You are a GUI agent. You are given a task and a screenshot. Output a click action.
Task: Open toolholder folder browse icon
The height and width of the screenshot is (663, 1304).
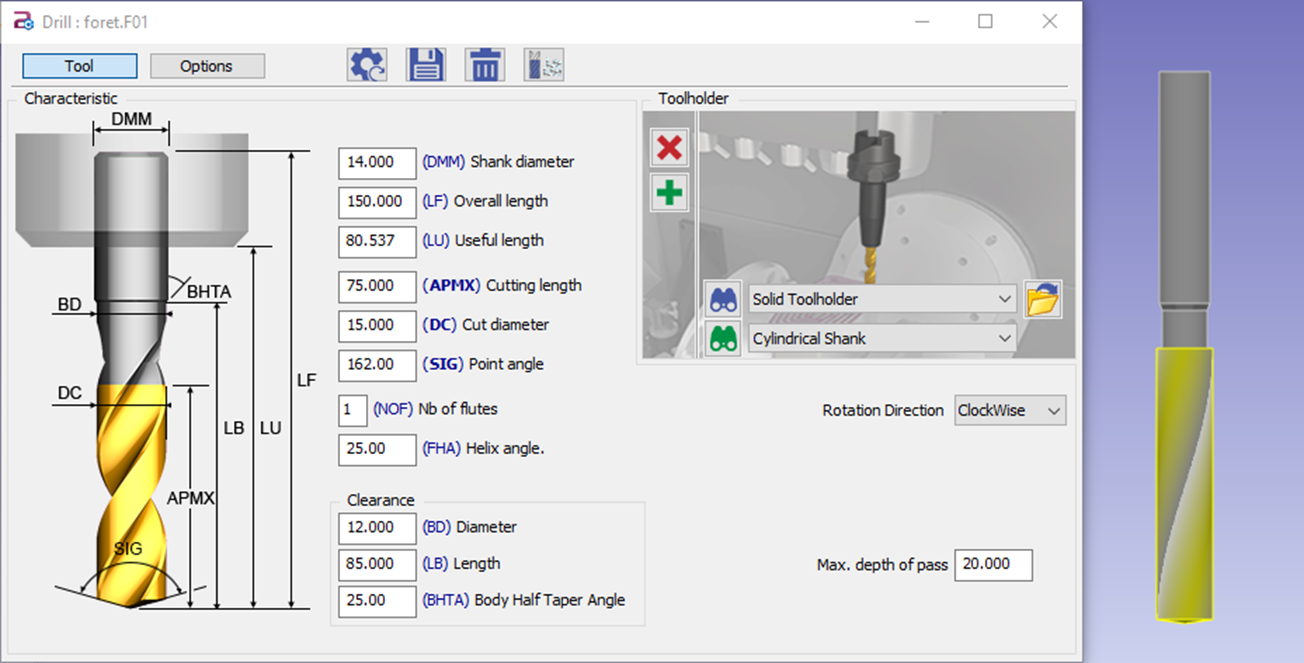coord(1043,299)
